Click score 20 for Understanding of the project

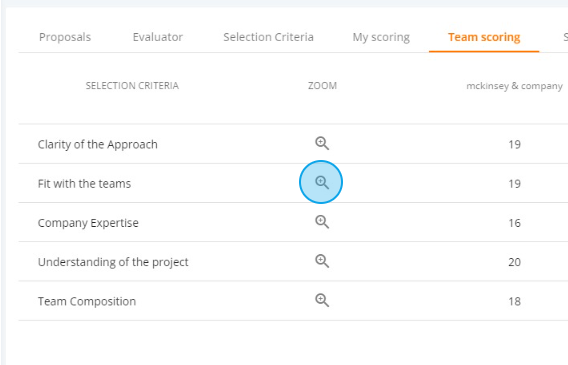[514, 262]
